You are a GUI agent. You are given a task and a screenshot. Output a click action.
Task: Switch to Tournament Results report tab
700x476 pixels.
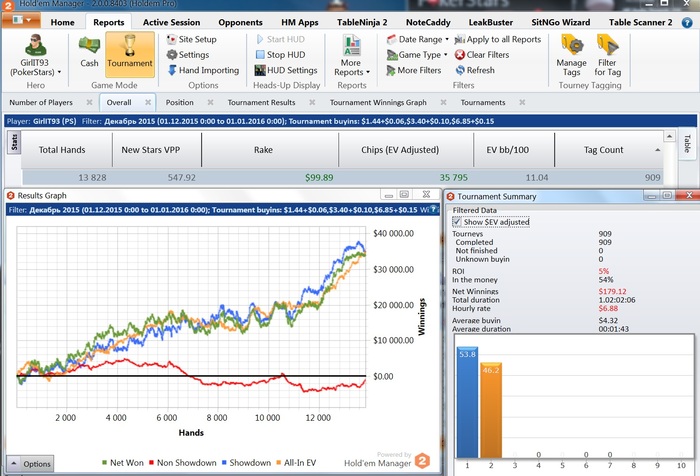pos(262,102)
